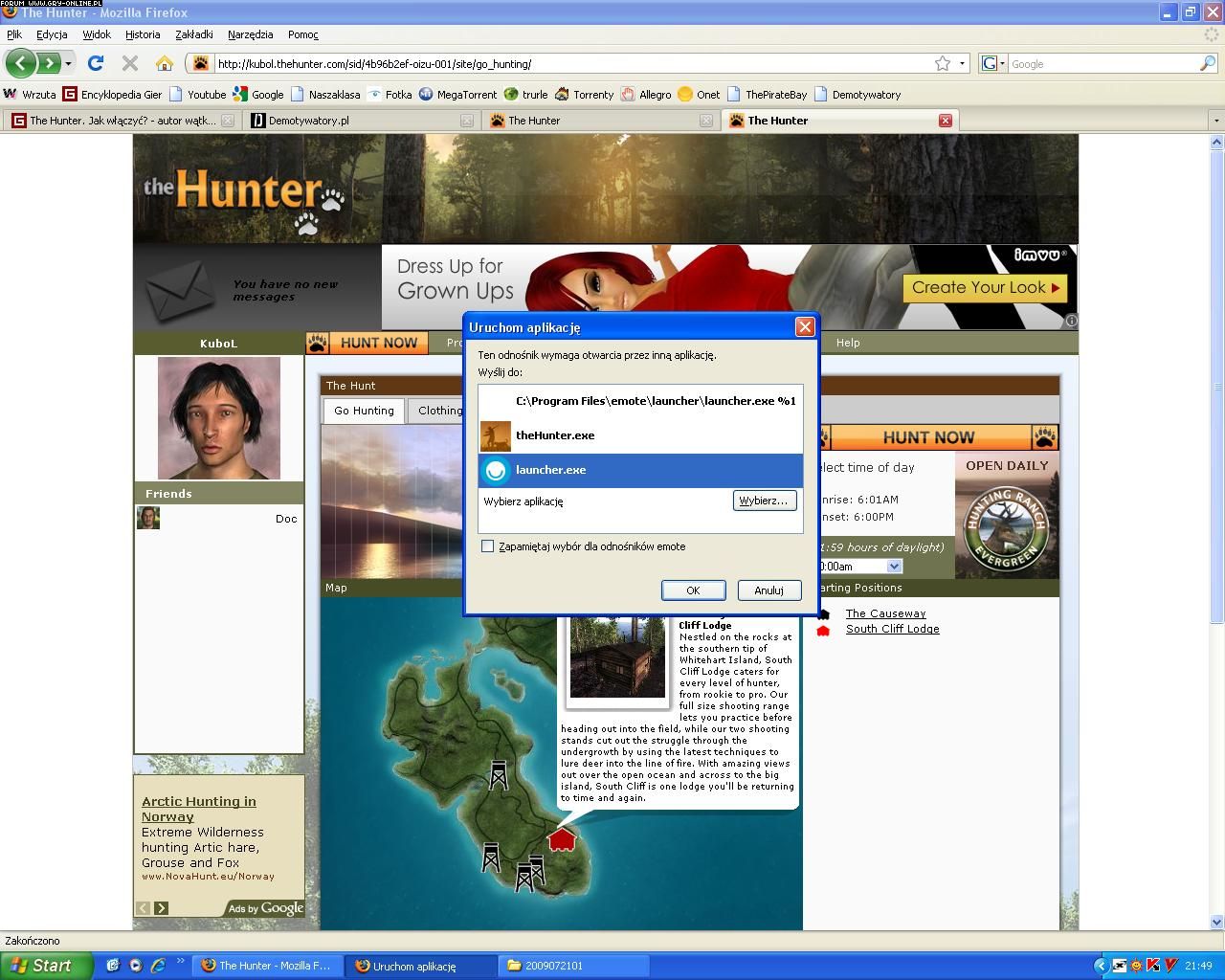Screen dimensions: 1225x980
Task: Click the page vertical scrollbar down arrow
Action: coord(1216,922)
